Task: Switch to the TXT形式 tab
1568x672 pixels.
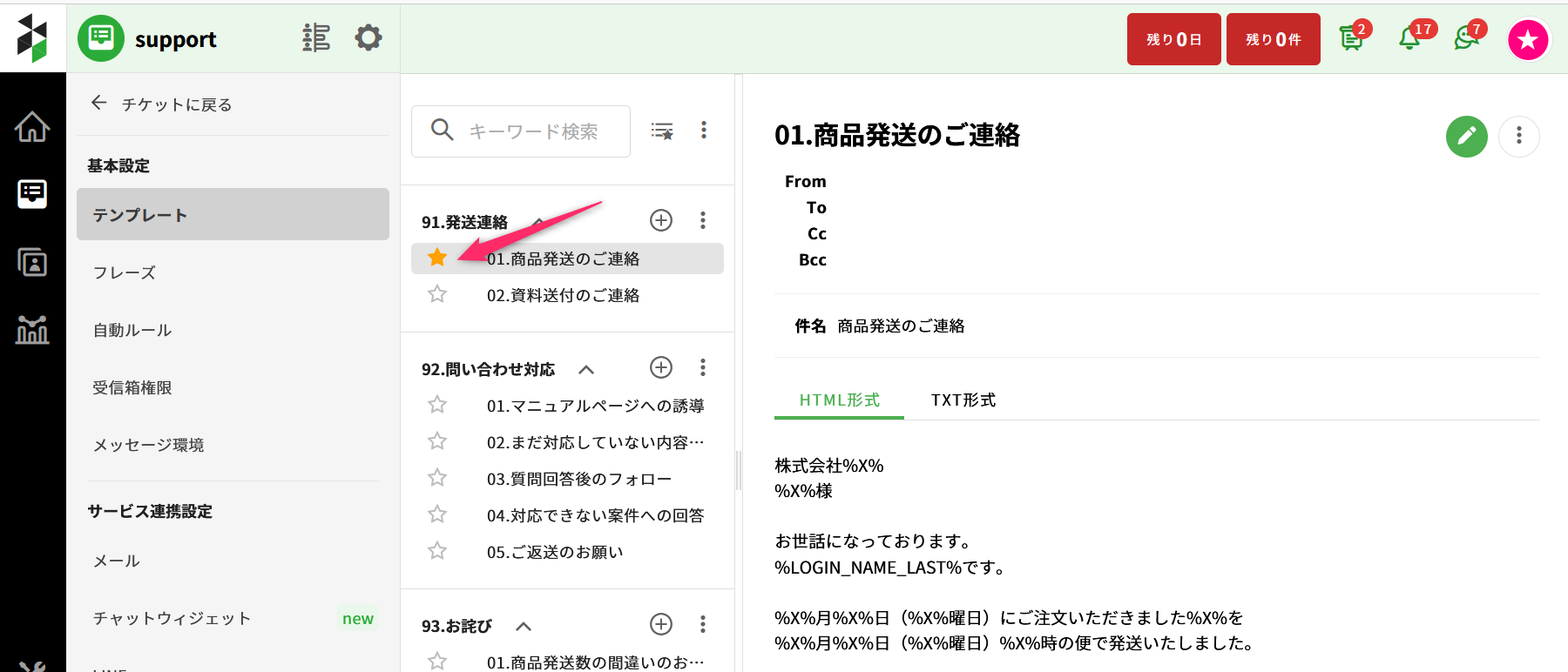Action: pos(963,400)
